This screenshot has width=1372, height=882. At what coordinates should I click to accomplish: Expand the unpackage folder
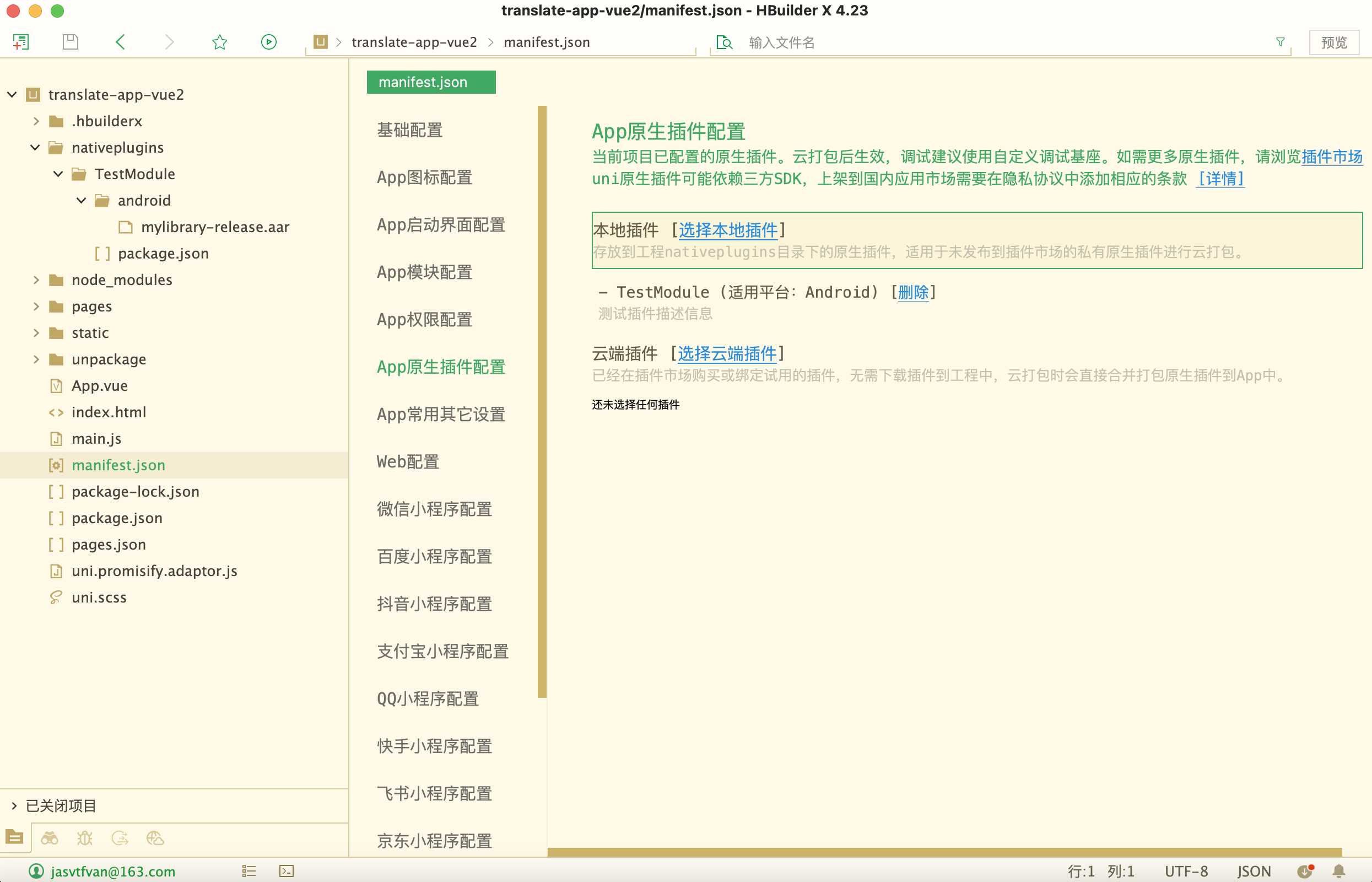click(x=36, y=359)
